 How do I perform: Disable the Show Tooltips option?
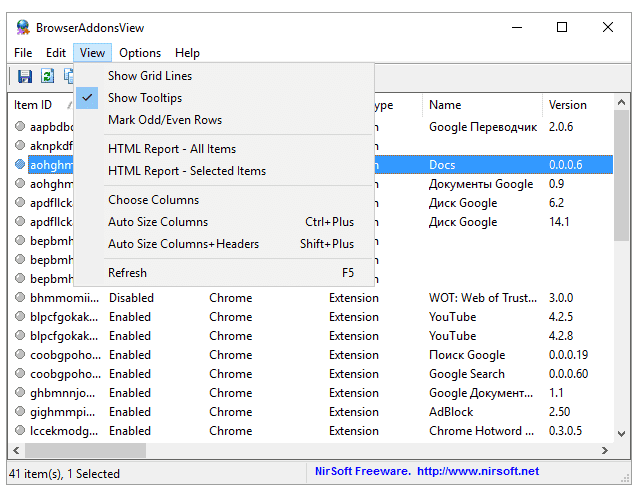point(145,98)
